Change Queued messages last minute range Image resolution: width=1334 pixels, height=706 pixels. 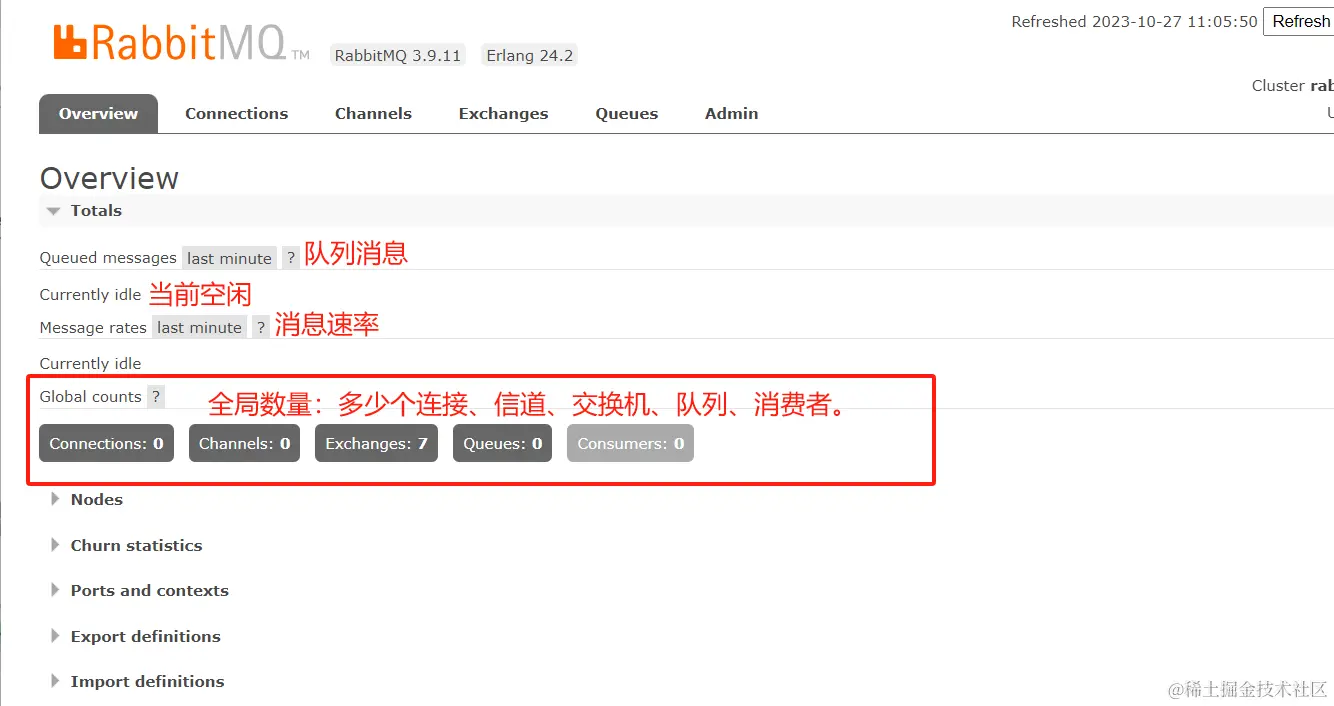click(x=229, y=258)
